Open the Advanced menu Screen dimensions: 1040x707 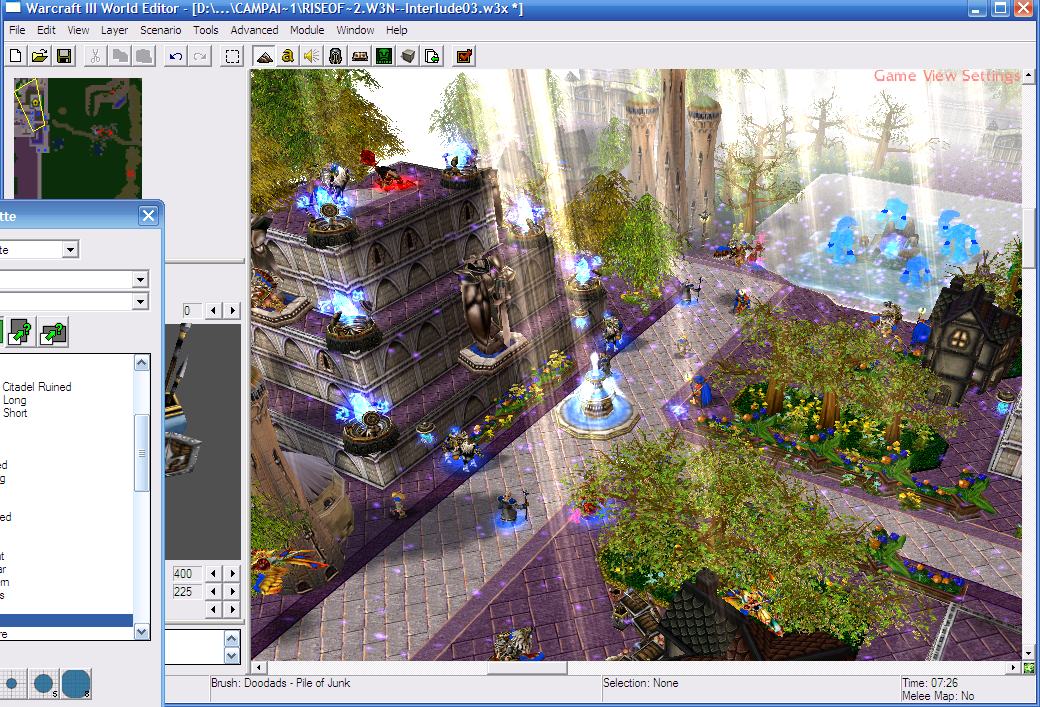254,30
